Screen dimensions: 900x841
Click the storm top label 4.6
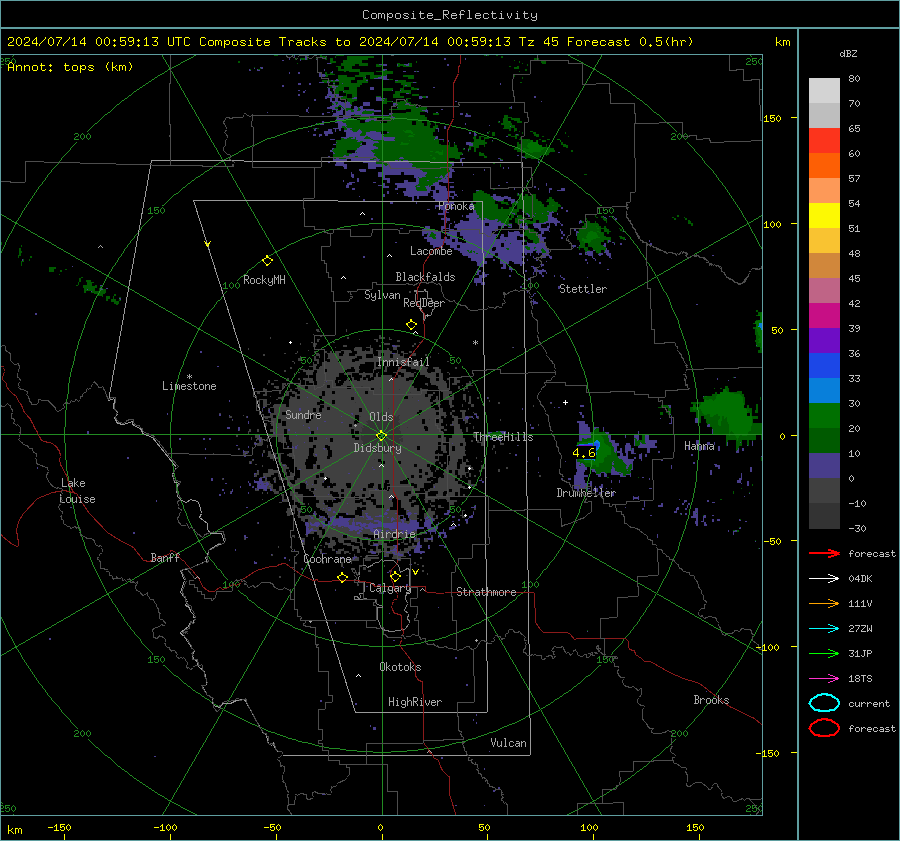tap(584, 453)
